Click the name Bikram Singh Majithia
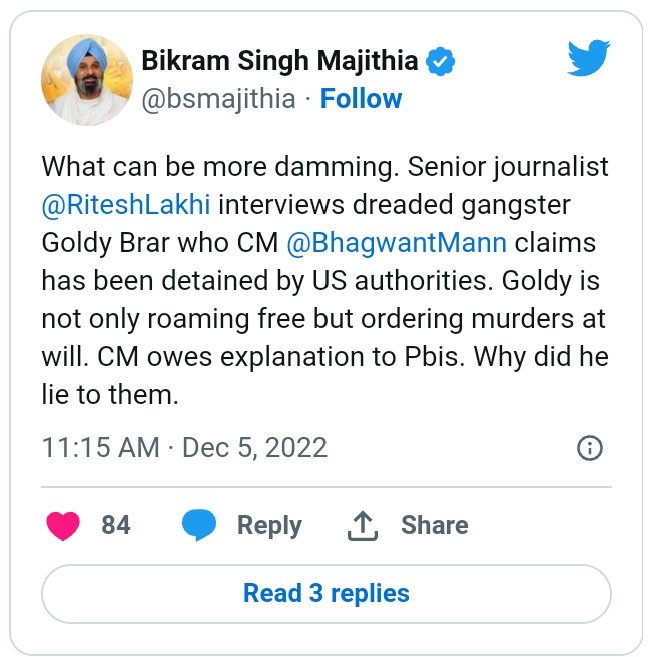The image size is (653, 657). point(280,62)
